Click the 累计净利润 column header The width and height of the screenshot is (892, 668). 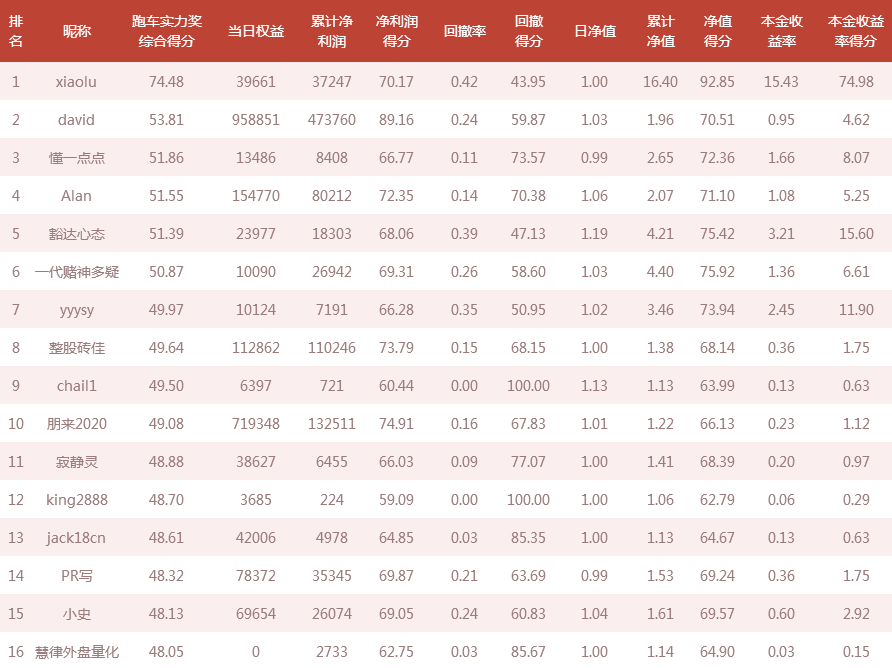click(332, 31)
